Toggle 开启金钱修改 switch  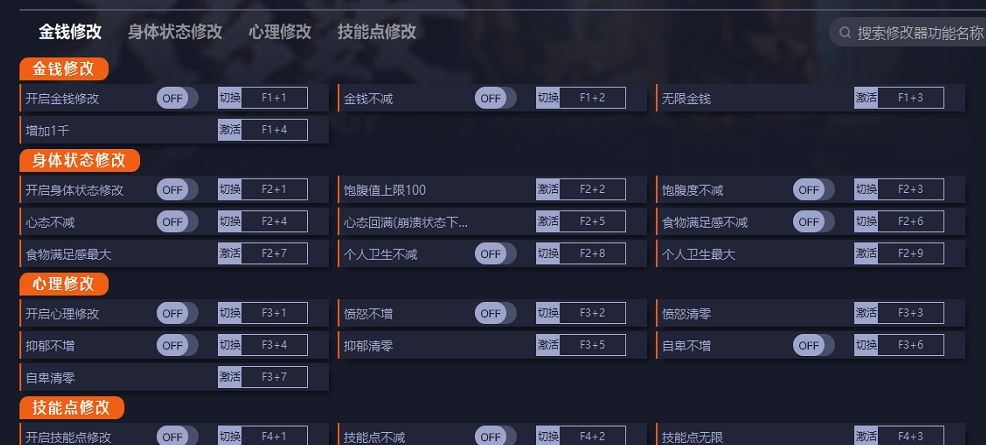point(177,98)
